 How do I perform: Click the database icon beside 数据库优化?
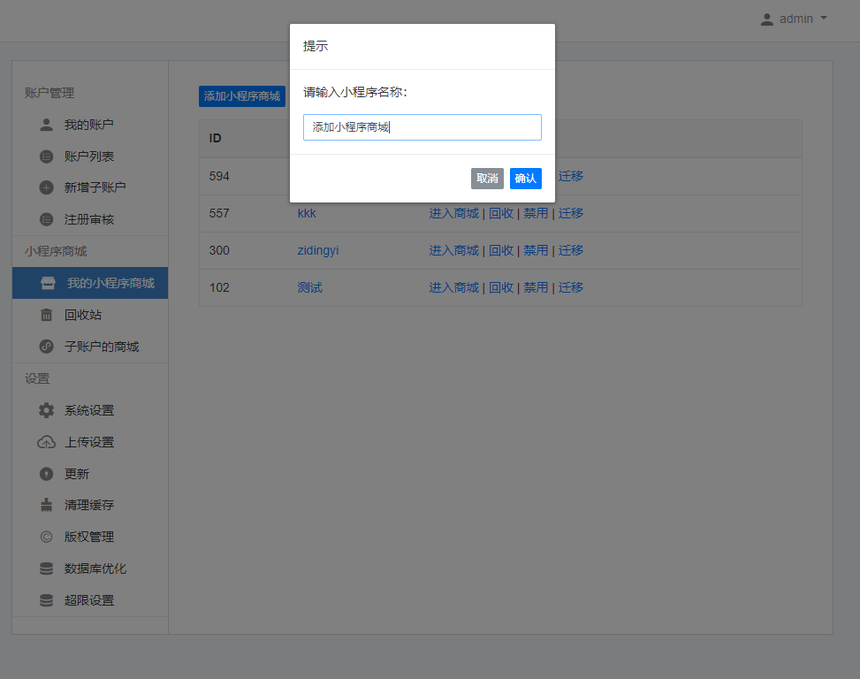46,569
